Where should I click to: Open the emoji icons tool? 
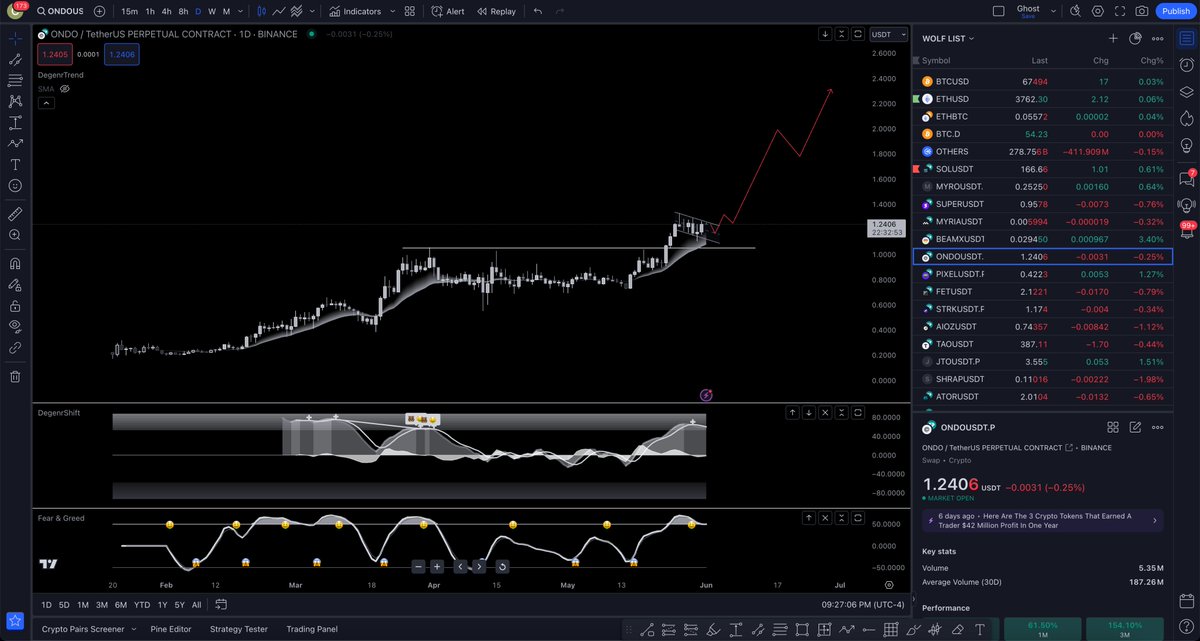click(15, 186)
